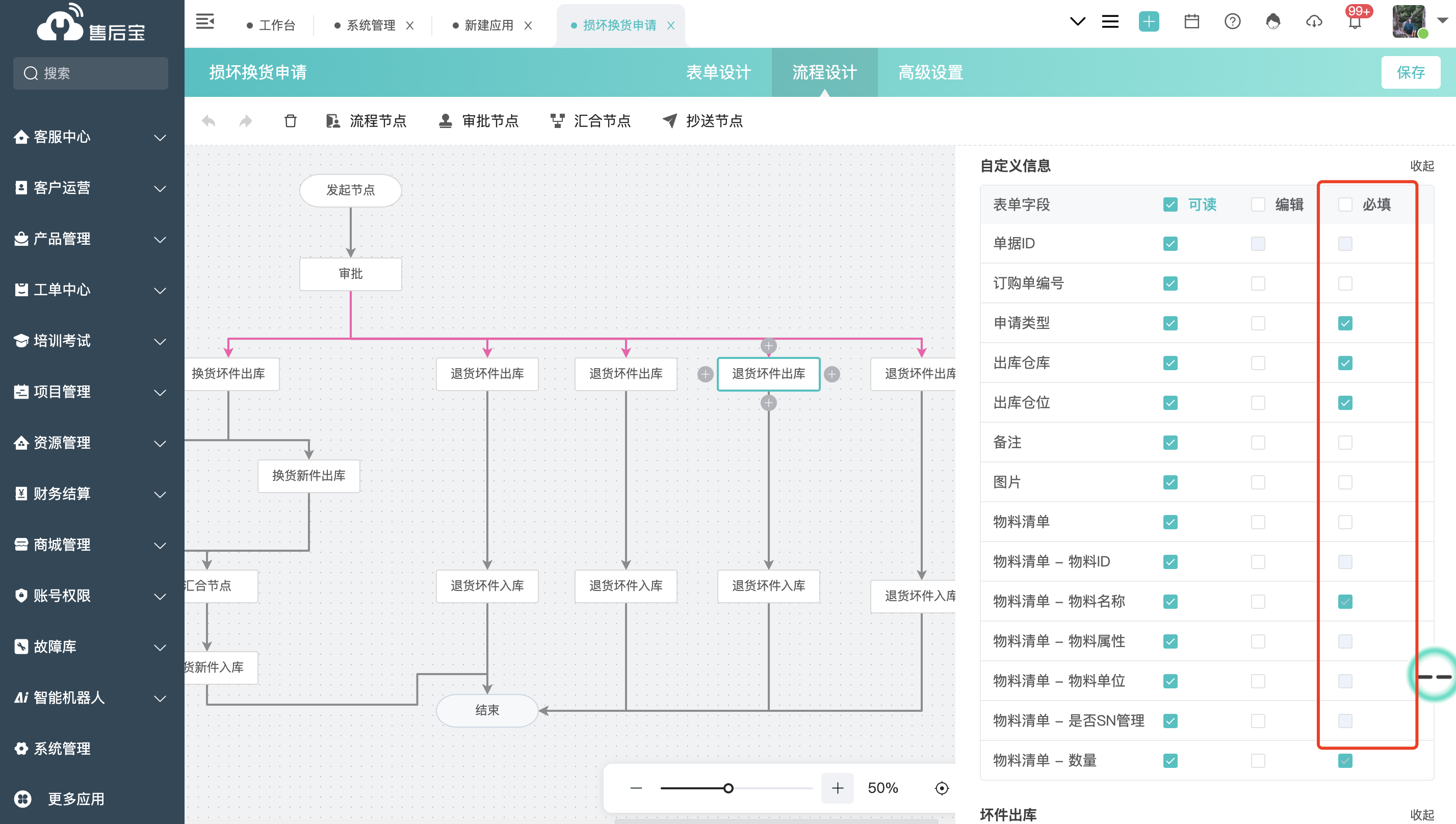The width and height of the screenshot is (1456, 824).
Task: Add a 审批节点 from the toolbar
Action: coord(479,120)
